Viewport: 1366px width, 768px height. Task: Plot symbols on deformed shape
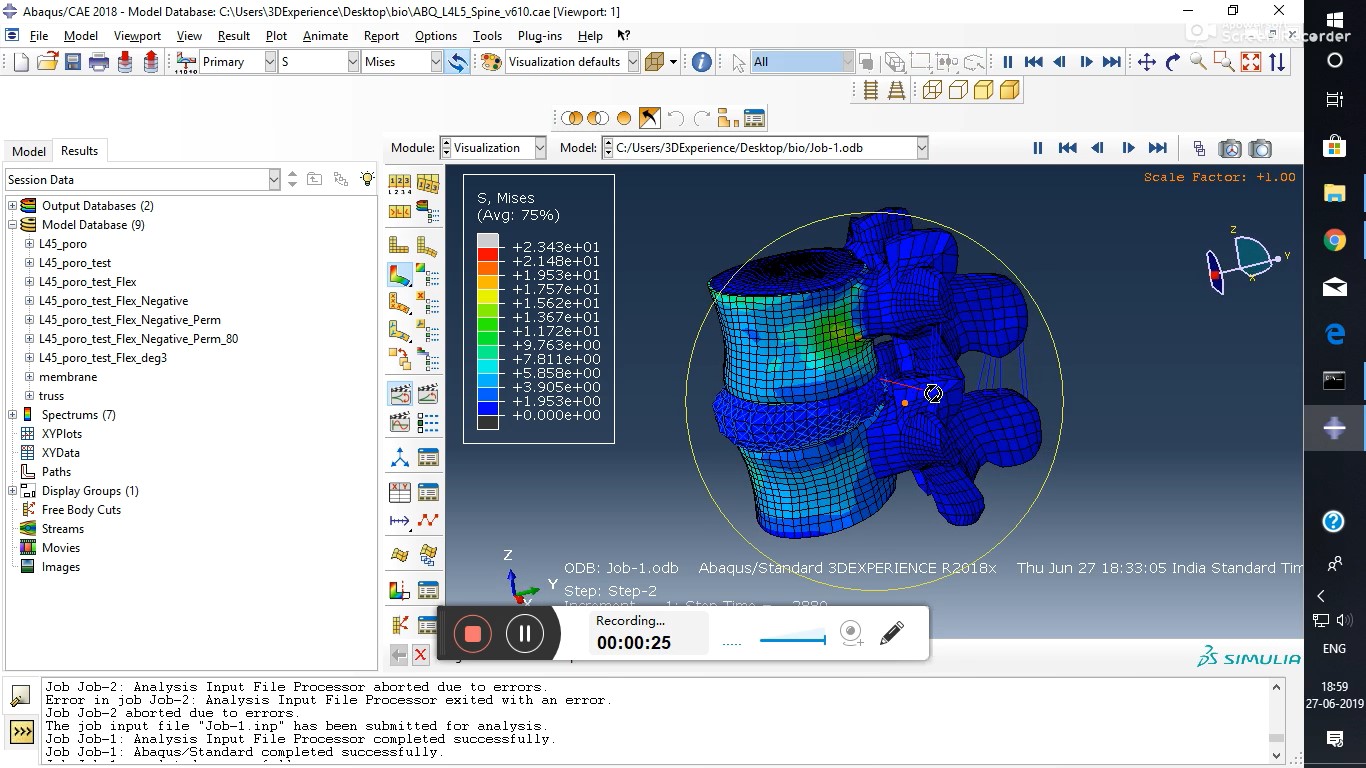click(x=399, y=302)
